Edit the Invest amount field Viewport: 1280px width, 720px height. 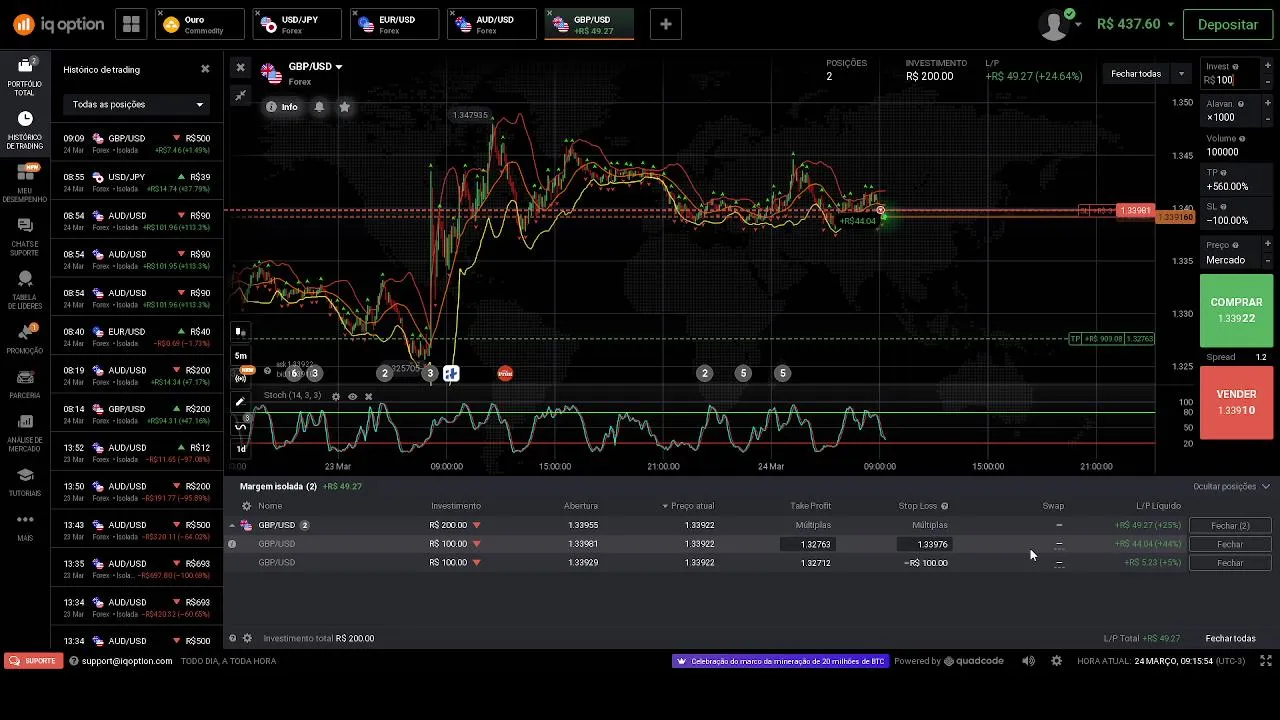(x=1228, y=80)
